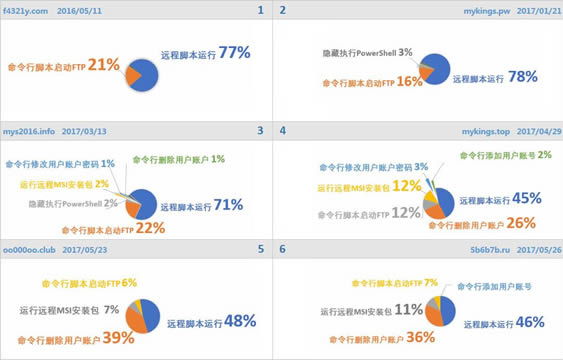This screenshot has width=563, height=360.
Task: Click the pie chart in panel 4
Action: click(439, 203)
